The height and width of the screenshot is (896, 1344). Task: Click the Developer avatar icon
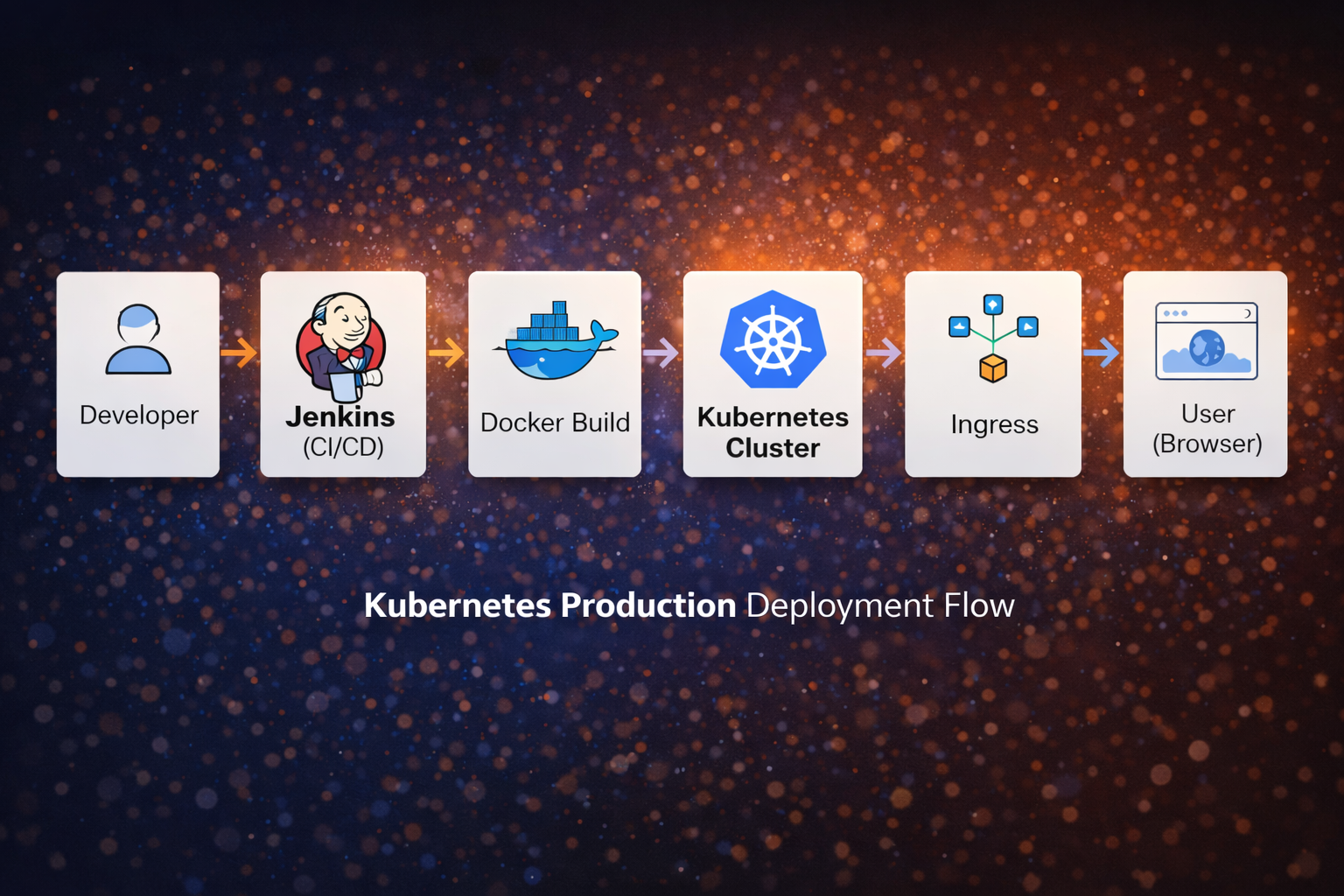pos(137,341)
